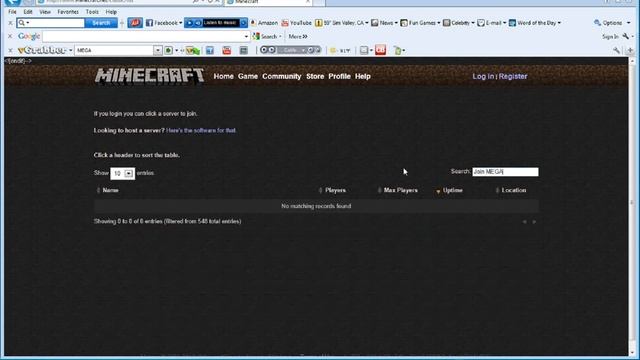The height and width of the screenshot is (360, 640).
Task: Click the green download icon in the vGrabber toolbar
Action: (168, 50)
